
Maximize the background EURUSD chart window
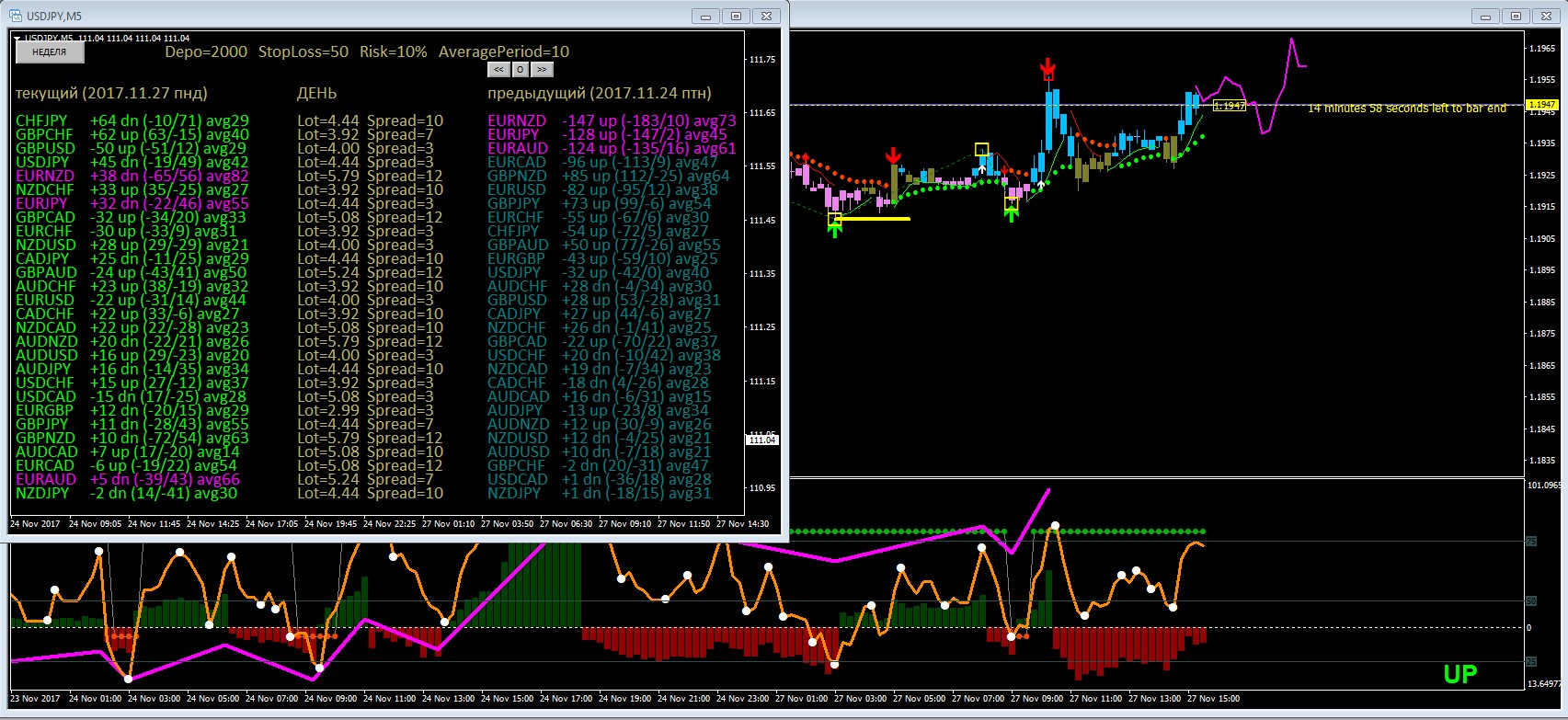(x=1516, y=16)
